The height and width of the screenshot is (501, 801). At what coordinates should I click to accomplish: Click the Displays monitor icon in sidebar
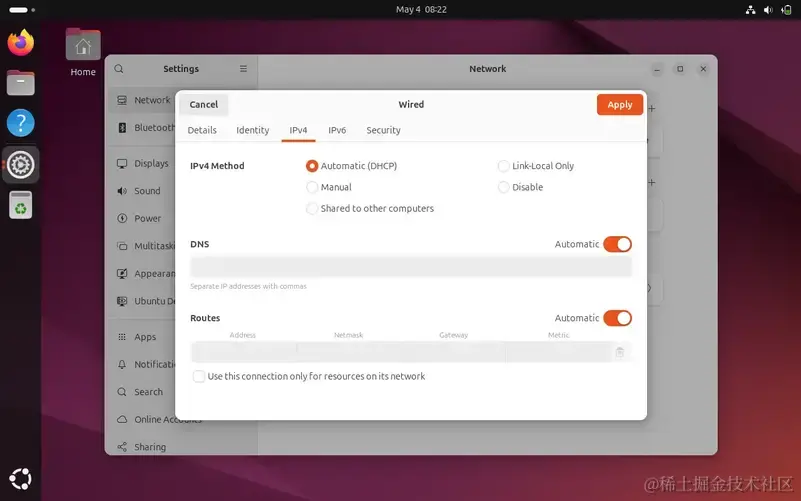coord(122,163)
